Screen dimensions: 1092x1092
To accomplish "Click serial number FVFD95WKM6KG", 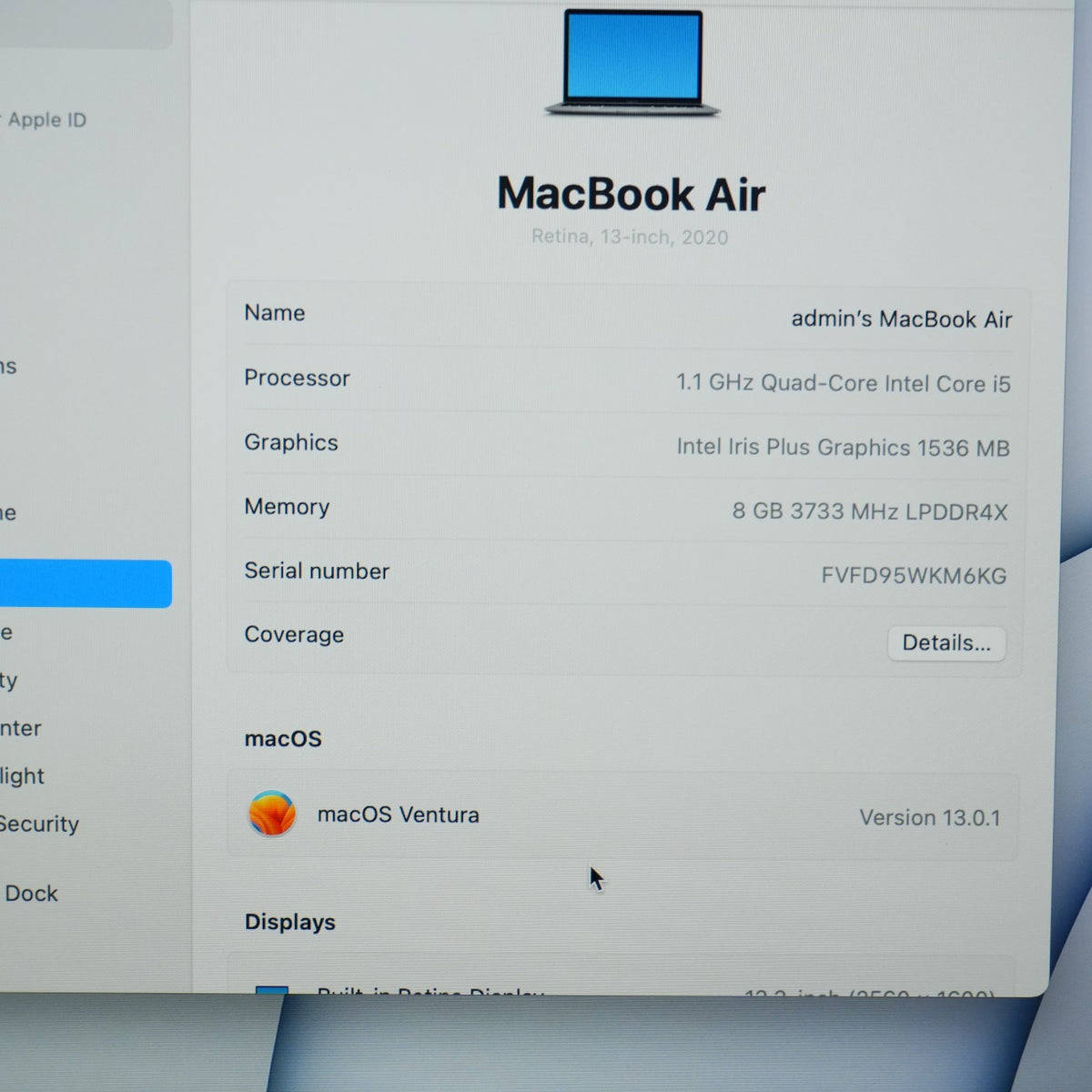I will point(914,576).
